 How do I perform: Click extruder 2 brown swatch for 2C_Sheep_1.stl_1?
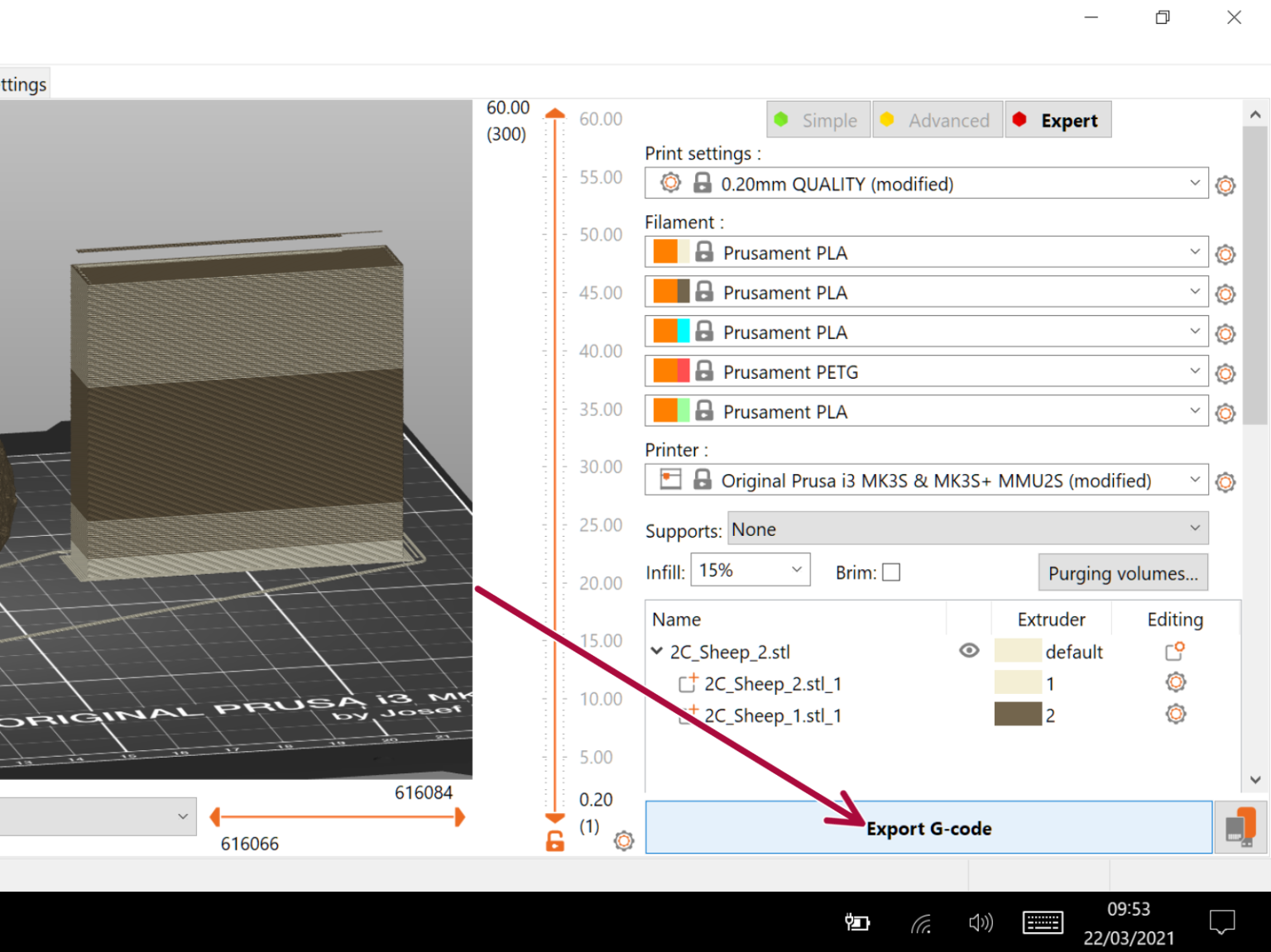point(1018,714)
